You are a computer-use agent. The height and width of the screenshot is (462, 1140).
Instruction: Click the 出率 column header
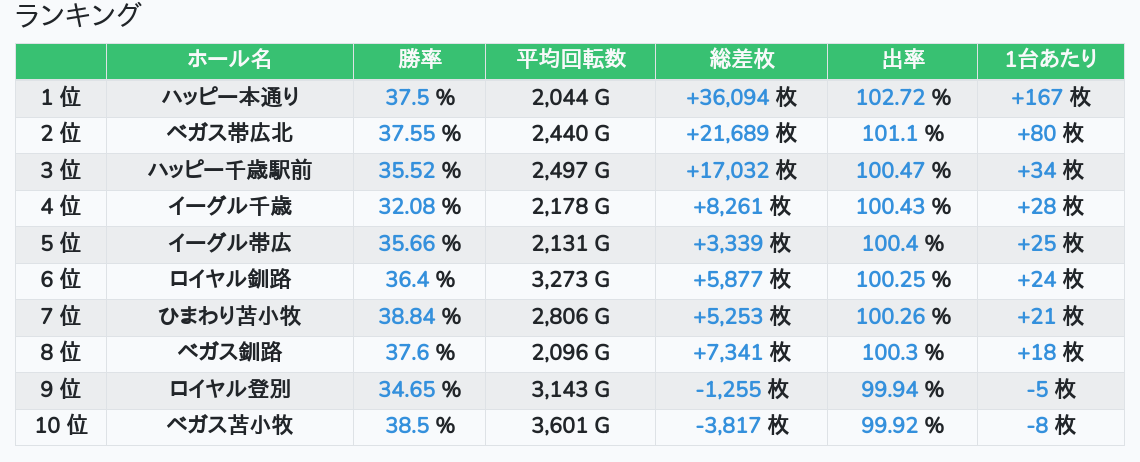(902, 60)
